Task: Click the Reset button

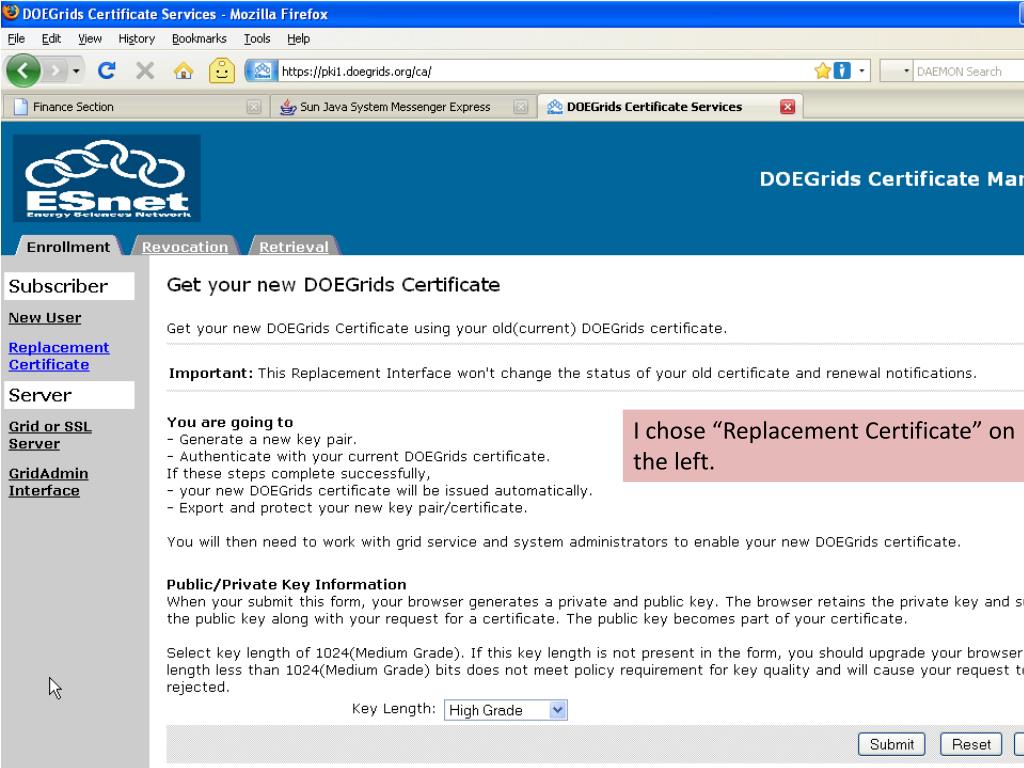Action: (971, 744)
